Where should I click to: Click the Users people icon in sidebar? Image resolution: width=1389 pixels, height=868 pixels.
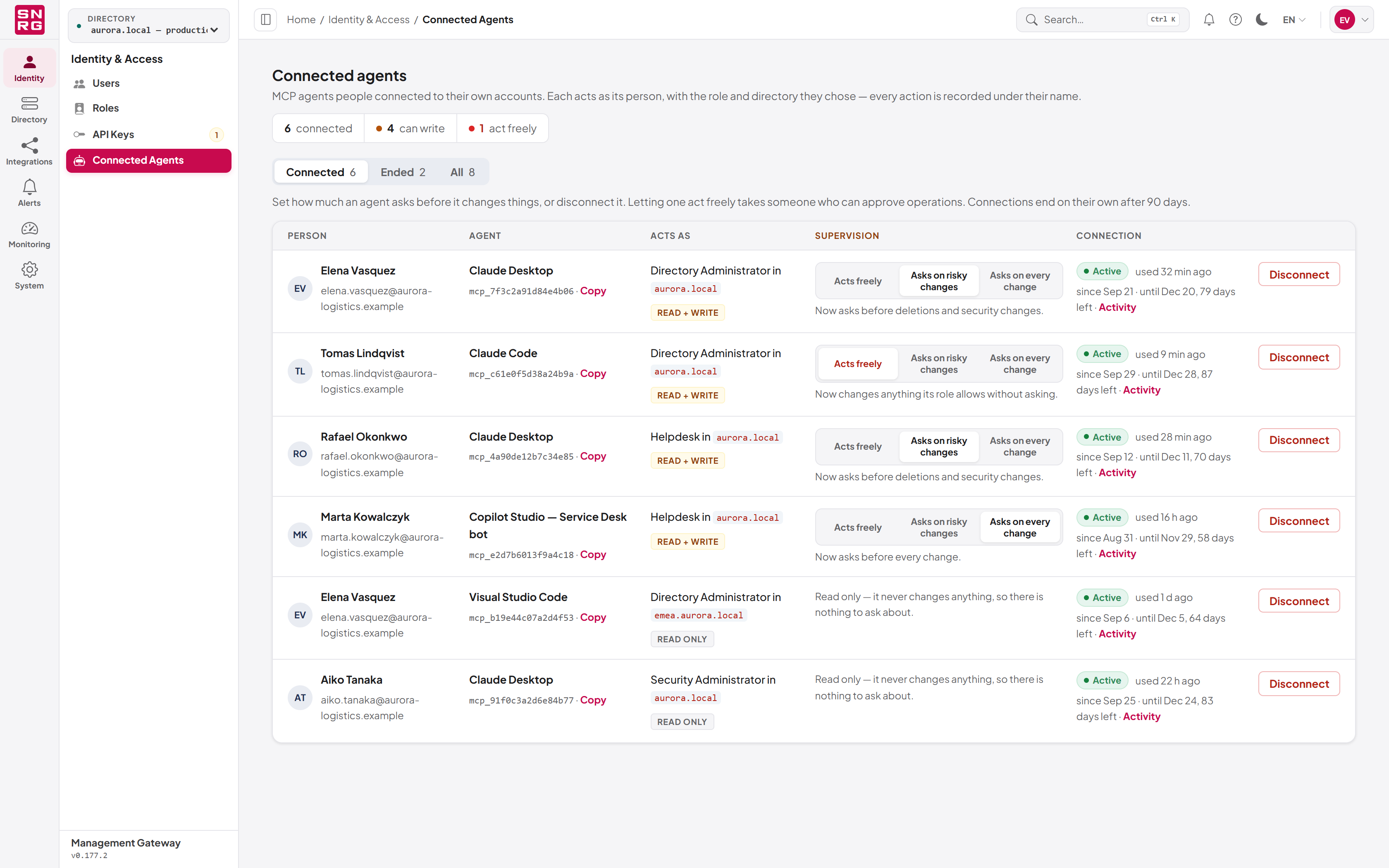click(79, 84)
